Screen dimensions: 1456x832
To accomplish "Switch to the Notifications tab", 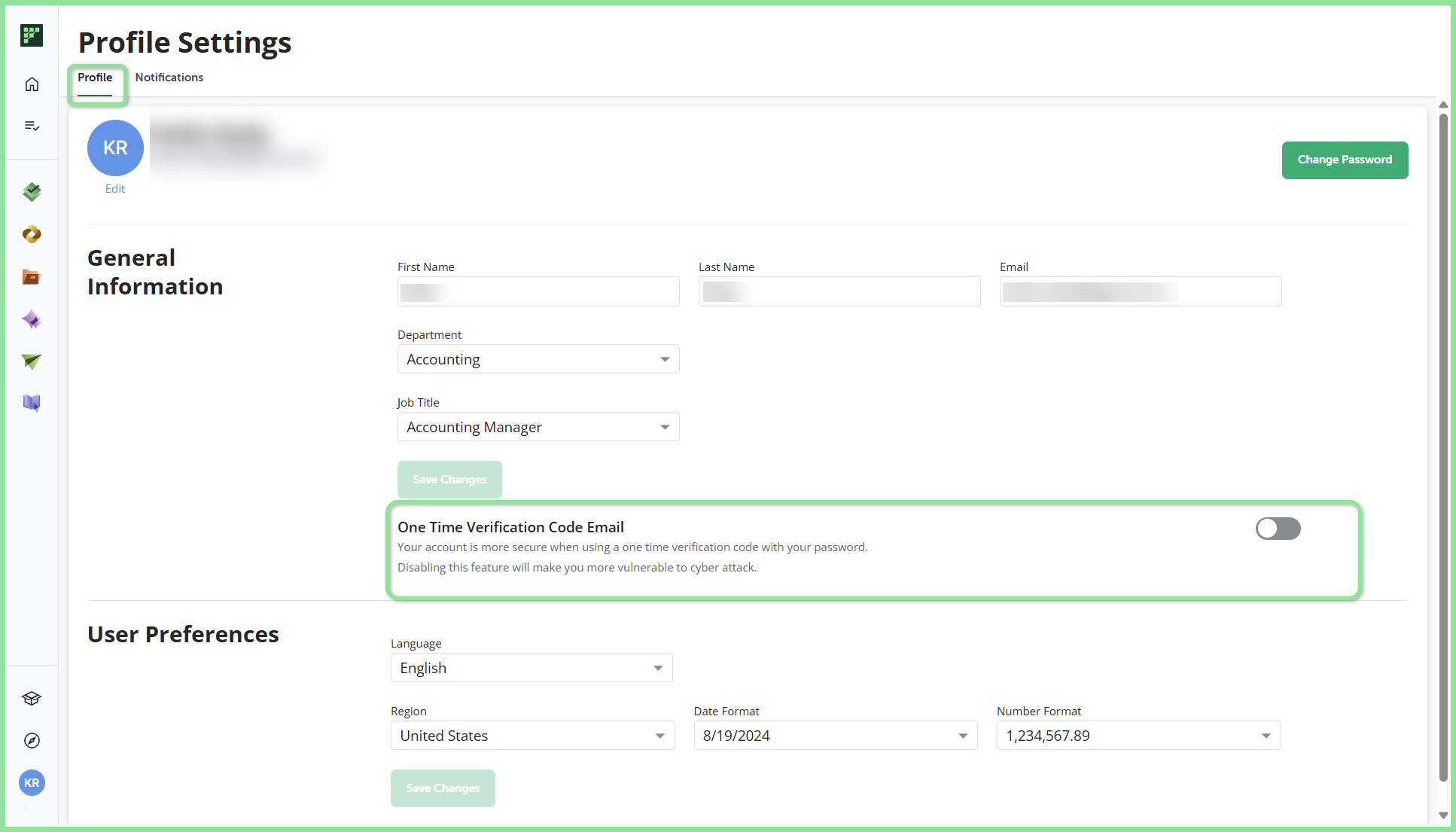I will [169, 78].
